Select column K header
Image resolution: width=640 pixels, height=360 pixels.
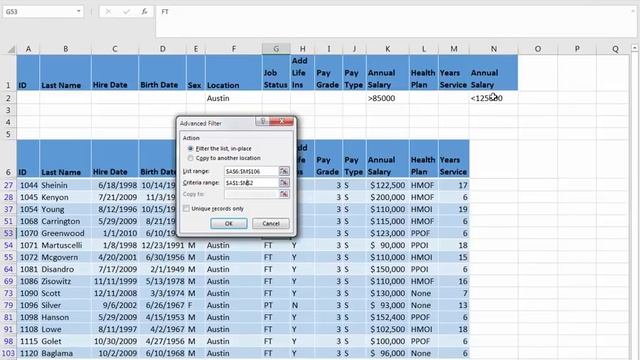tap(387, 49)
